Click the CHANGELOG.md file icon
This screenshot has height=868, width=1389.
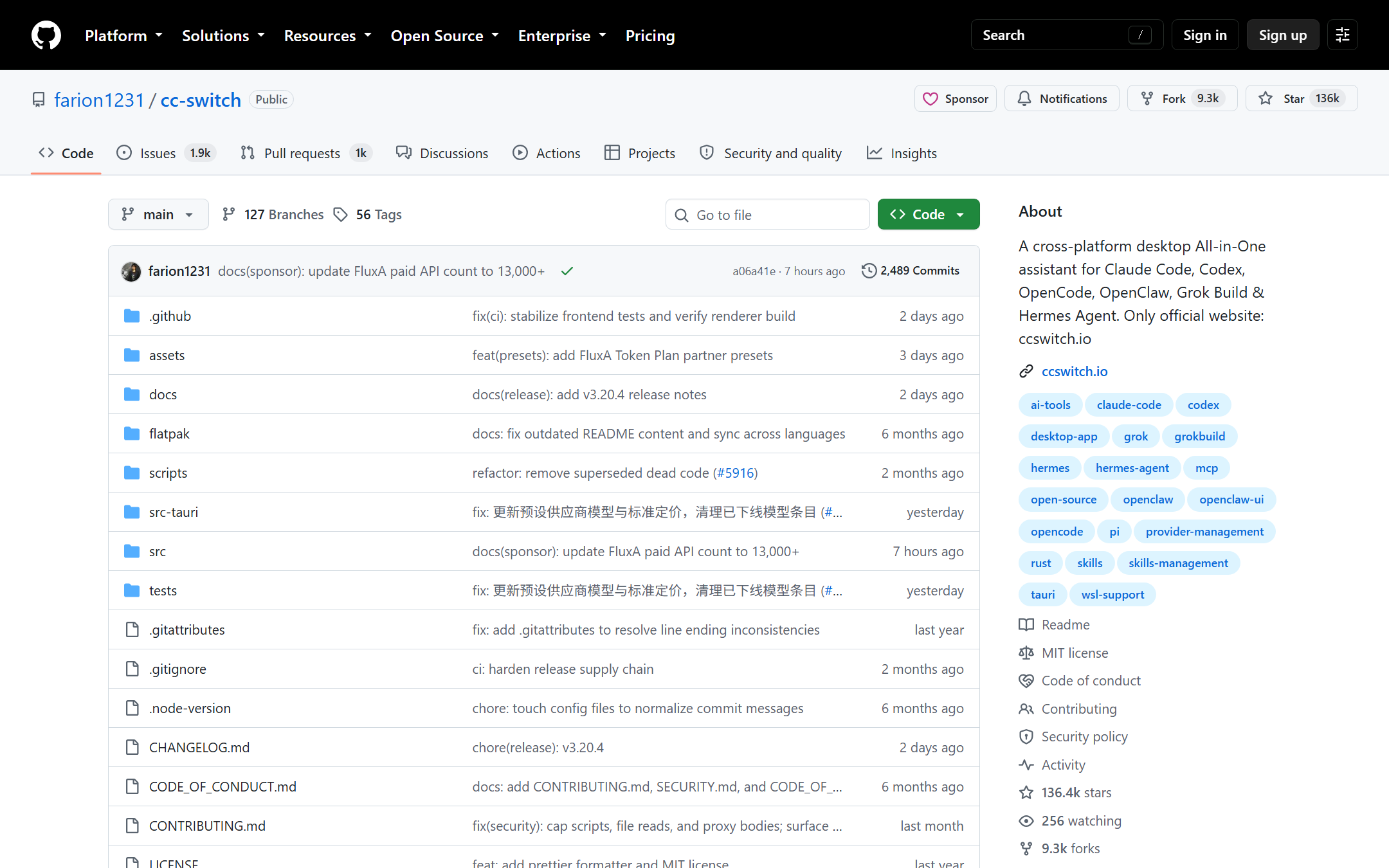(132, 747)
